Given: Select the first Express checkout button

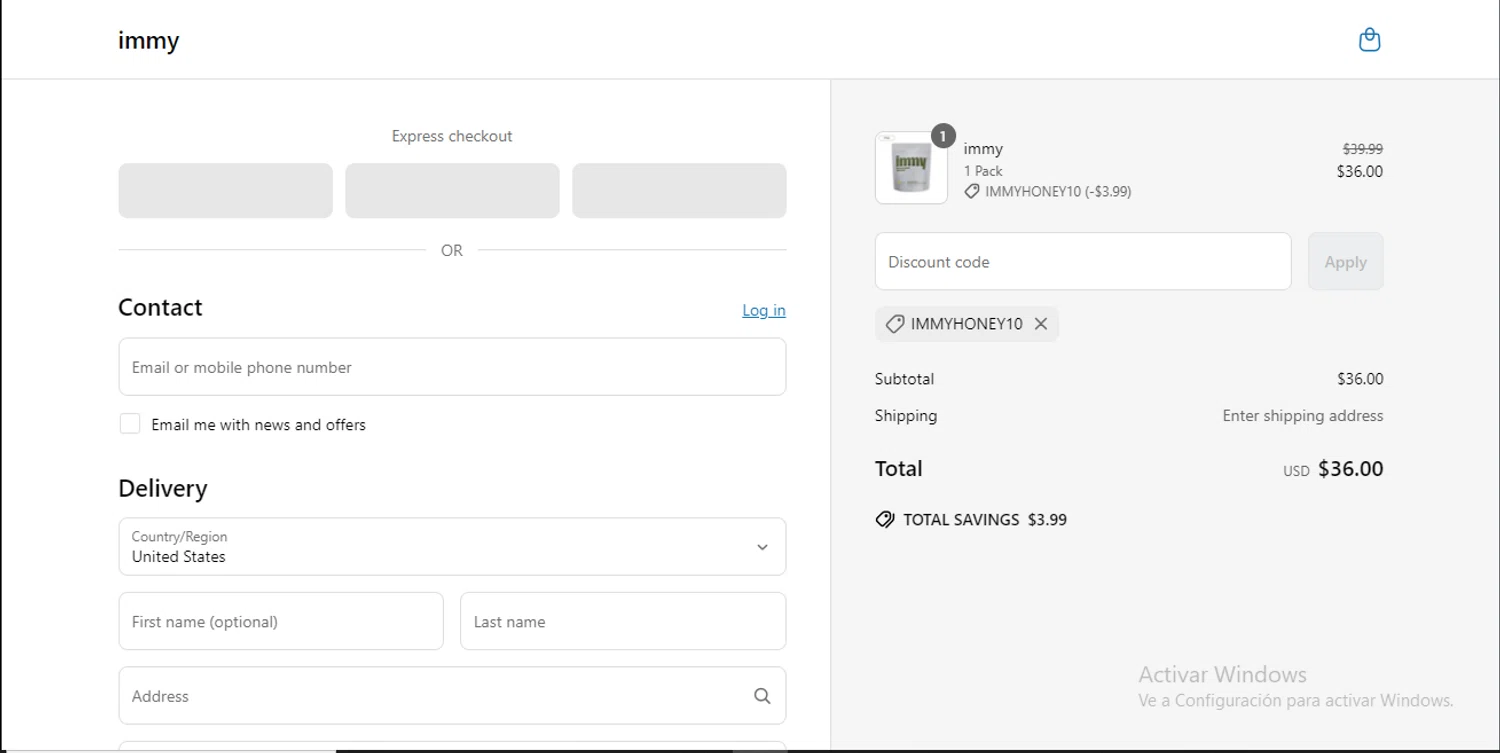Looking at the screenshot, I should pyautogui.click(x=226, y=191).
